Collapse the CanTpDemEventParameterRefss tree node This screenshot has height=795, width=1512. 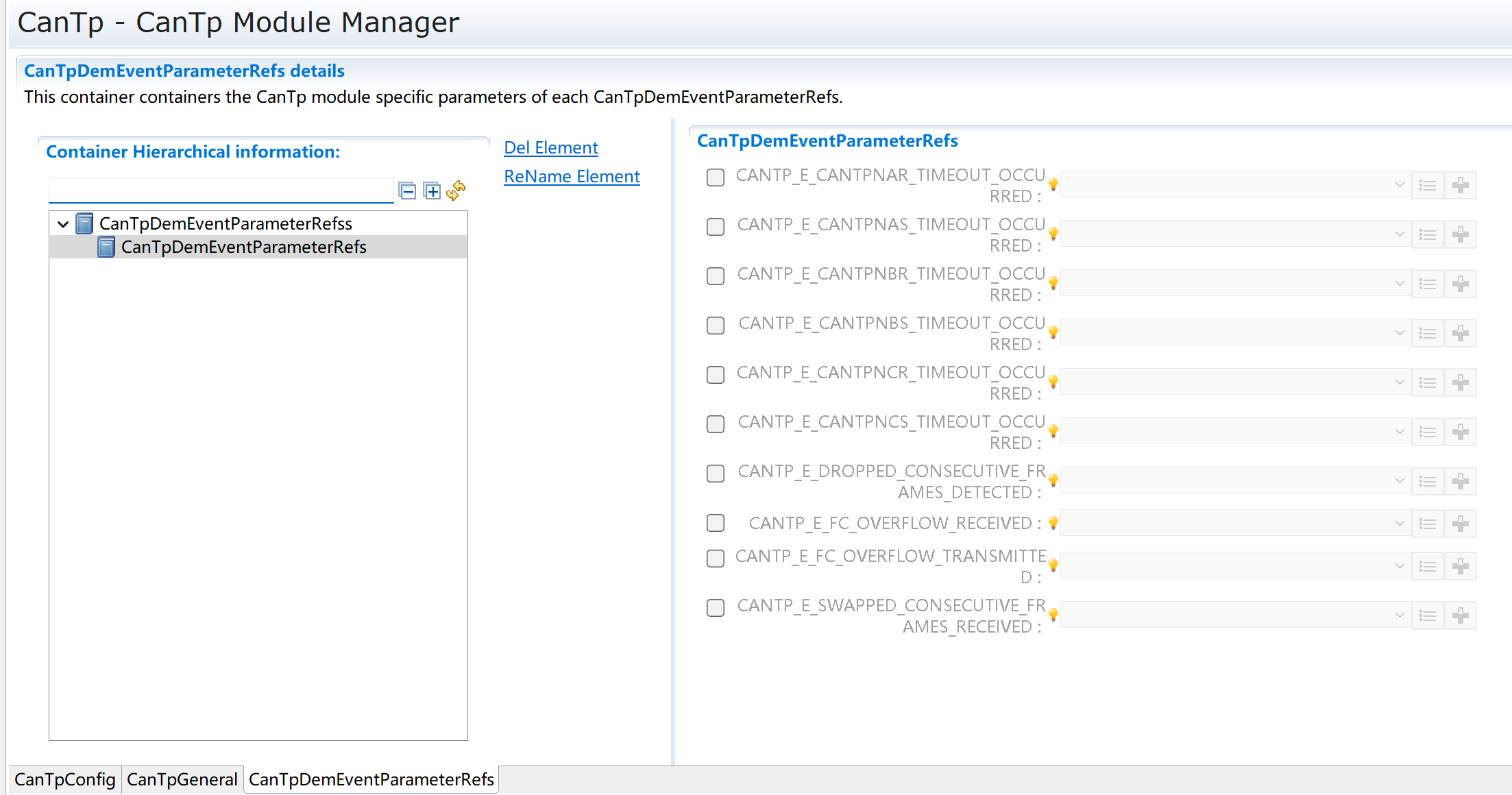tap(63, 224)
